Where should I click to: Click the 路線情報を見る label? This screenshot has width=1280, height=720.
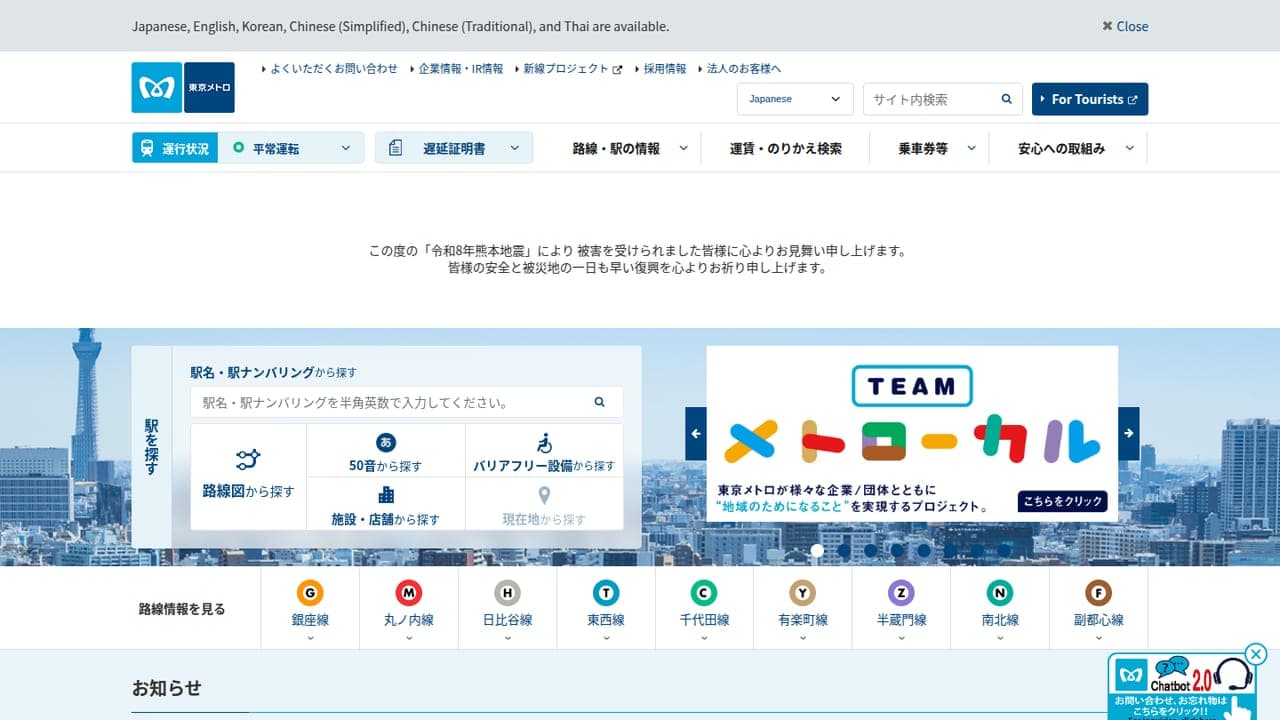click(182, 608)
